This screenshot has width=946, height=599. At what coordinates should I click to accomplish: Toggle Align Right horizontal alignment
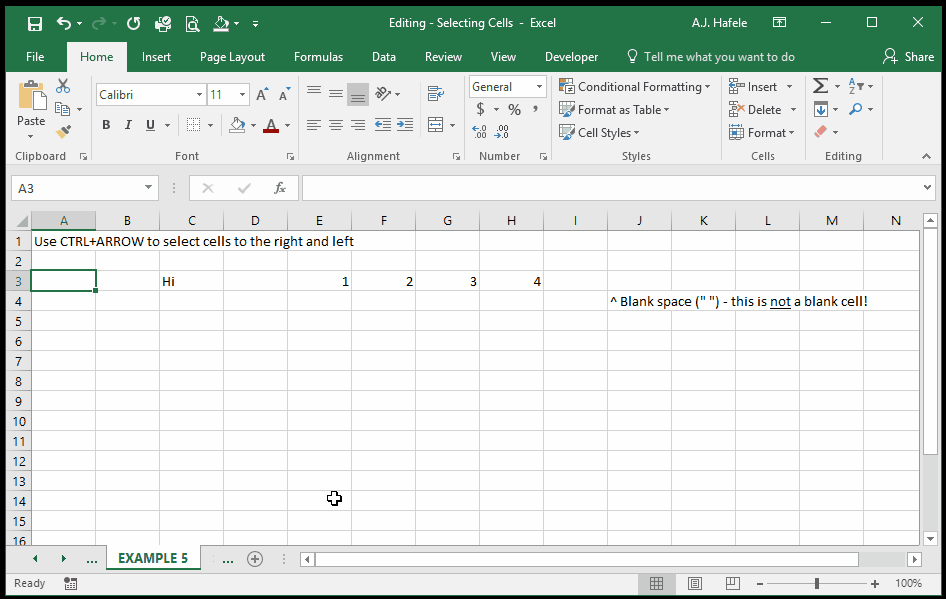pyautogui.click(x=358, y=125)
